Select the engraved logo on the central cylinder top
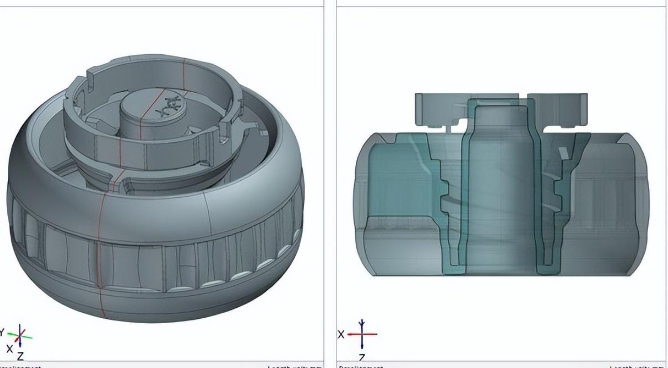 (x=170, y=106)
